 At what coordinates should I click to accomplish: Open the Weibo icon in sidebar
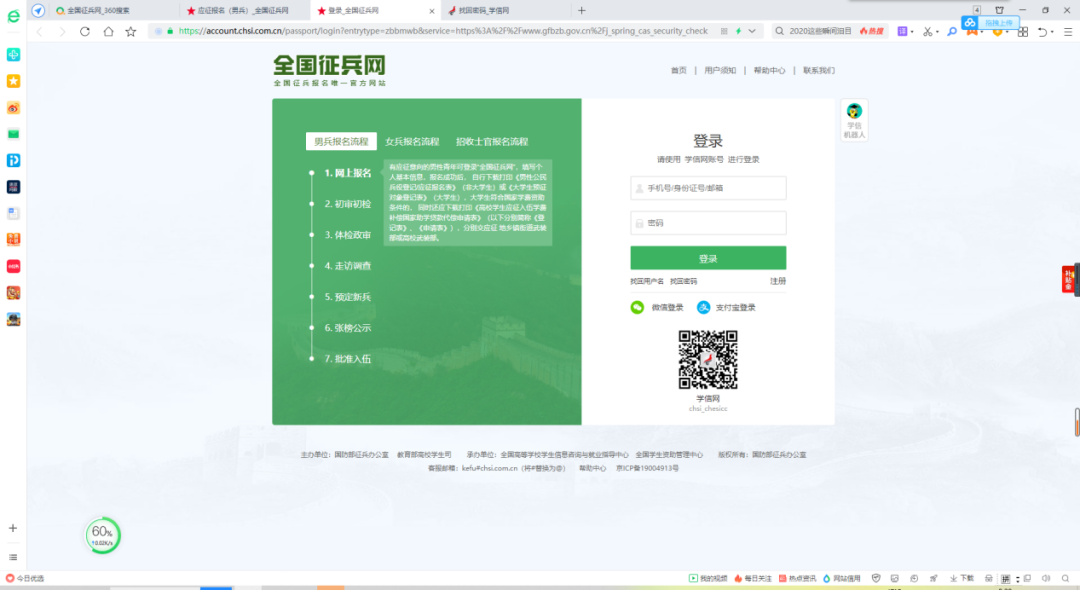[13, 107]
